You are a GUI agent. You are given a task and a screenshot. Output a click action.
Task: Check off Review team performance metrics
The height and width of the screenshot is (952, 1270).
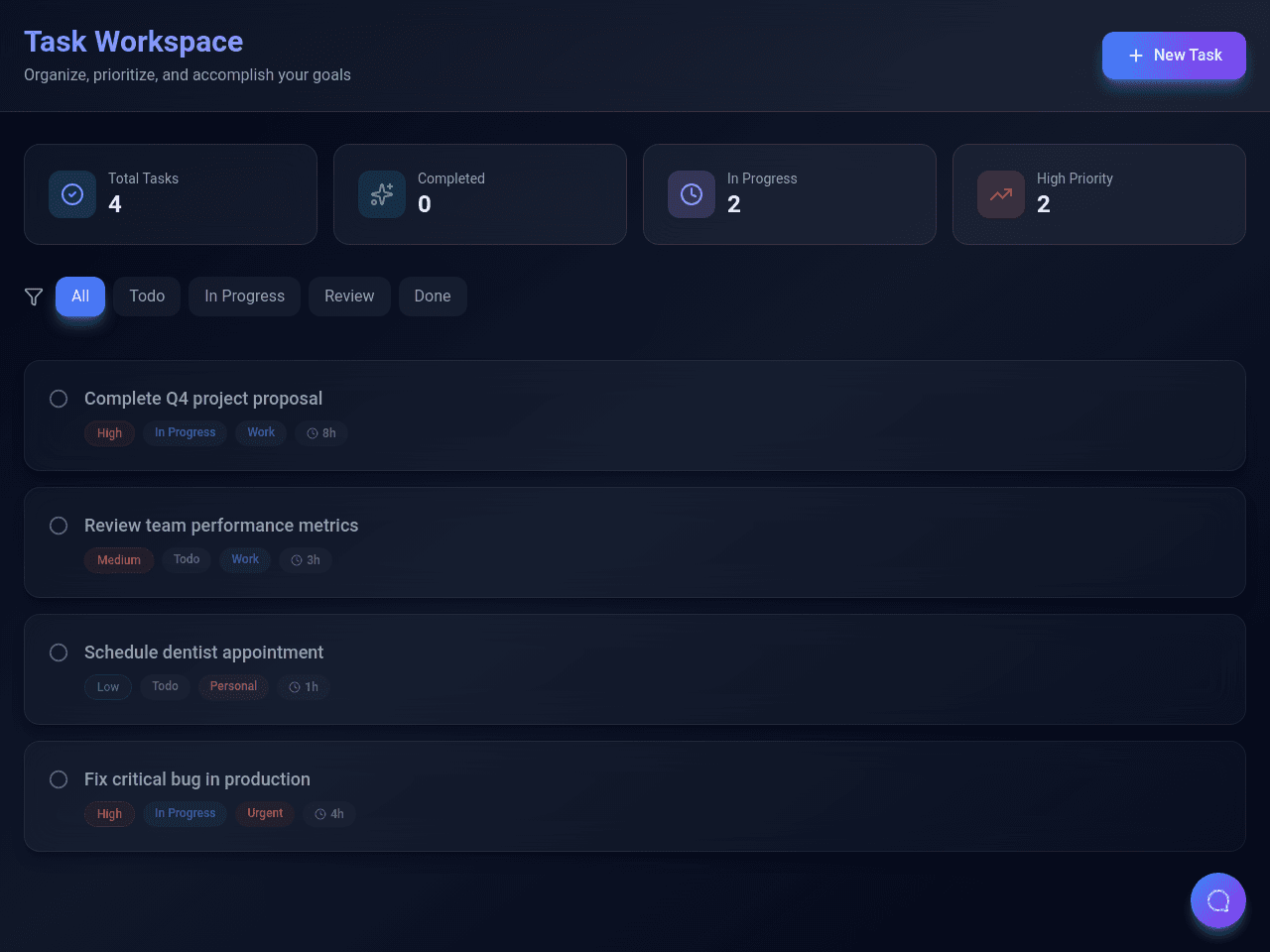pyautogui.click(x=59, y=526)
